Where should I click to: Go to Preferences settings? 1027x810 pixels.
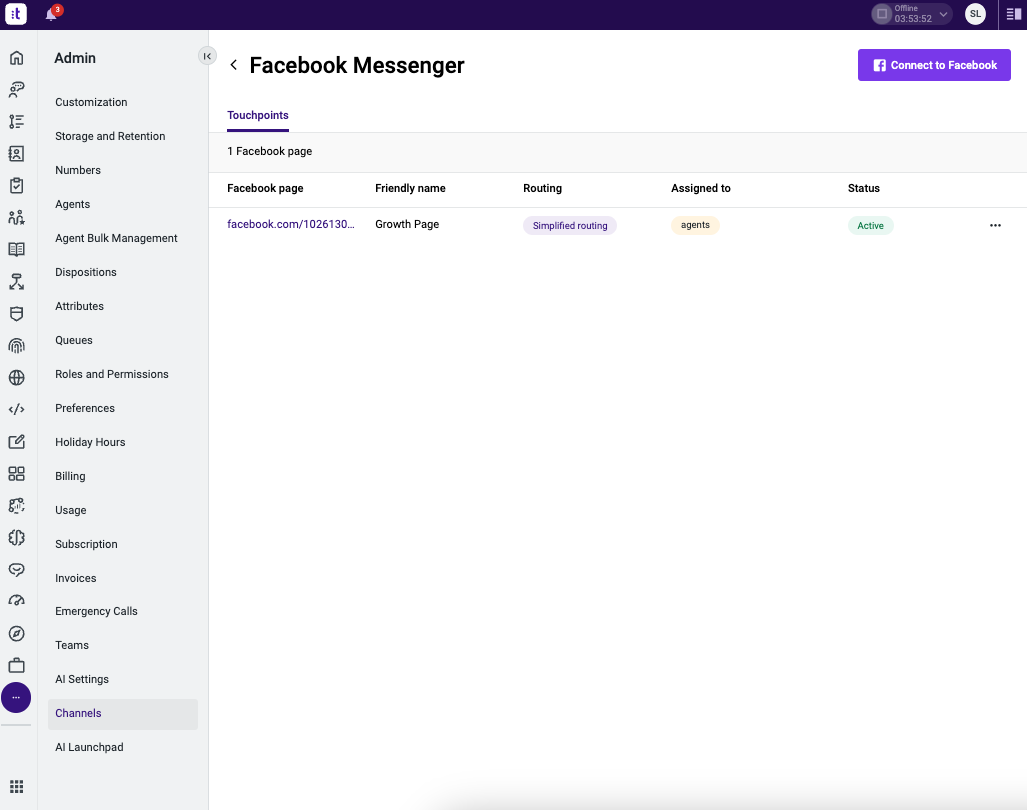point(85,409)
